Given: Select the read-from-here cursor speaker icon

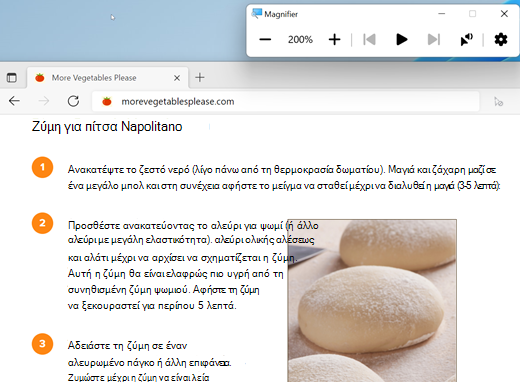Looking at the screenshot, I should [466, 40].
